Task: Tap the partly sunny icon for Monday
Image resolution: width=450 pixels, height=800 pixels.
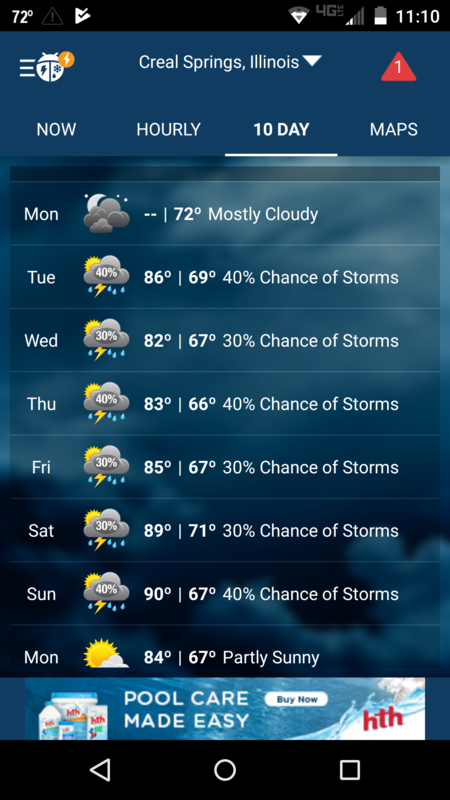Action: point(106,654)
